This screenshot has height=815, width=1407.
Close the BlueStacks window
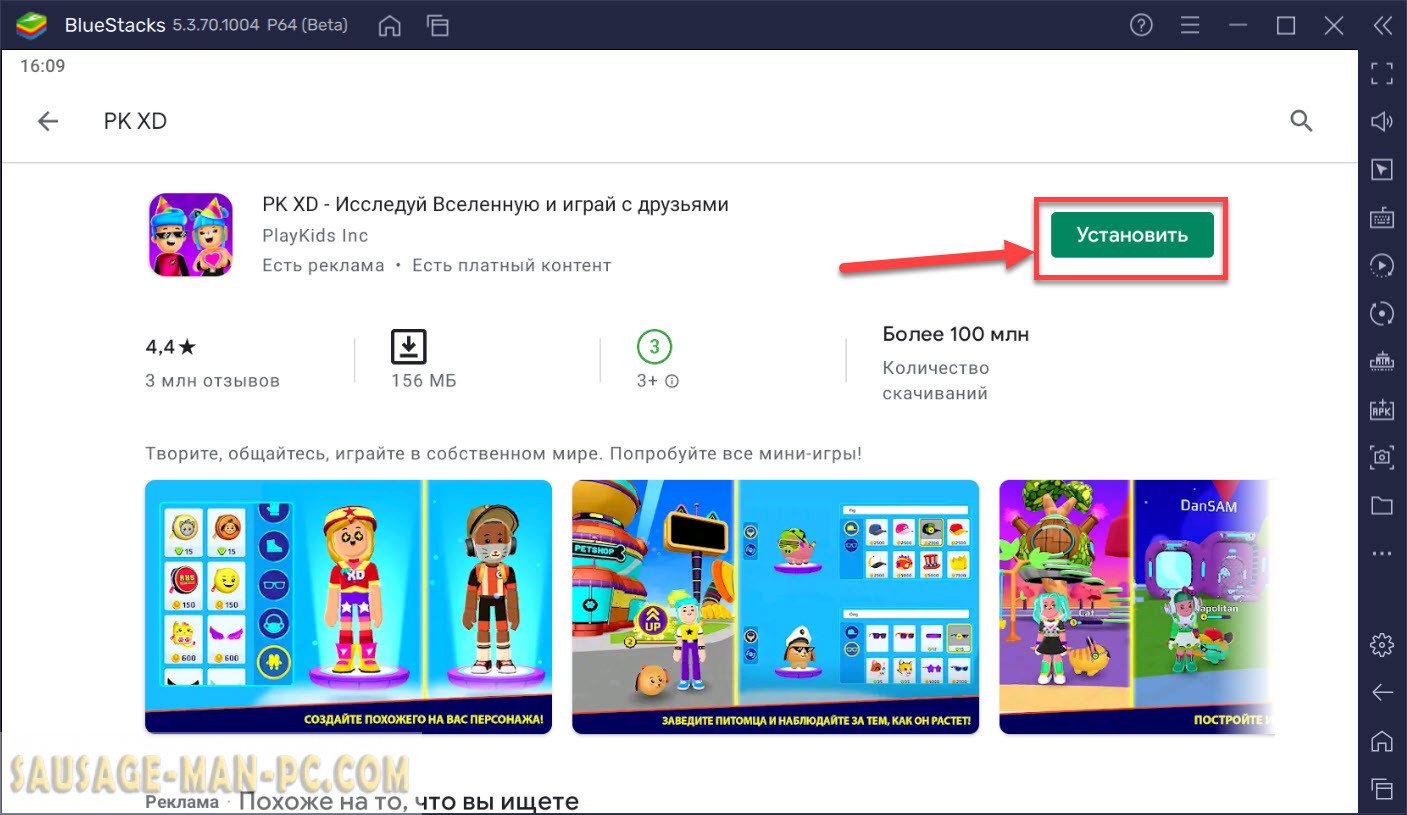tap(1334, 25)
